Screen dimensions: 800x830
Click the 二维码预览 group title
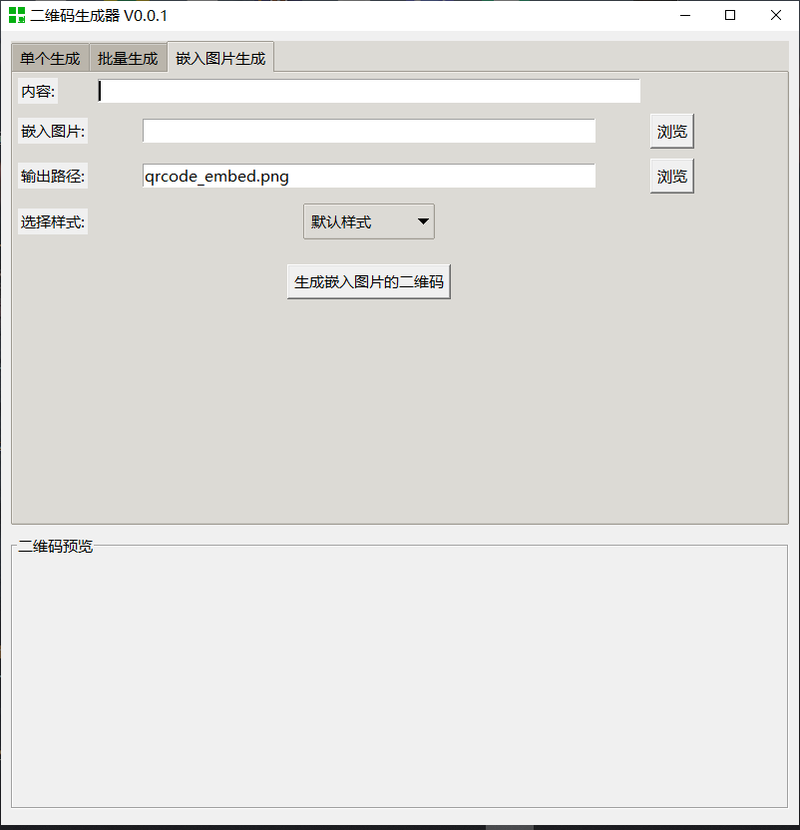(56, 546)
